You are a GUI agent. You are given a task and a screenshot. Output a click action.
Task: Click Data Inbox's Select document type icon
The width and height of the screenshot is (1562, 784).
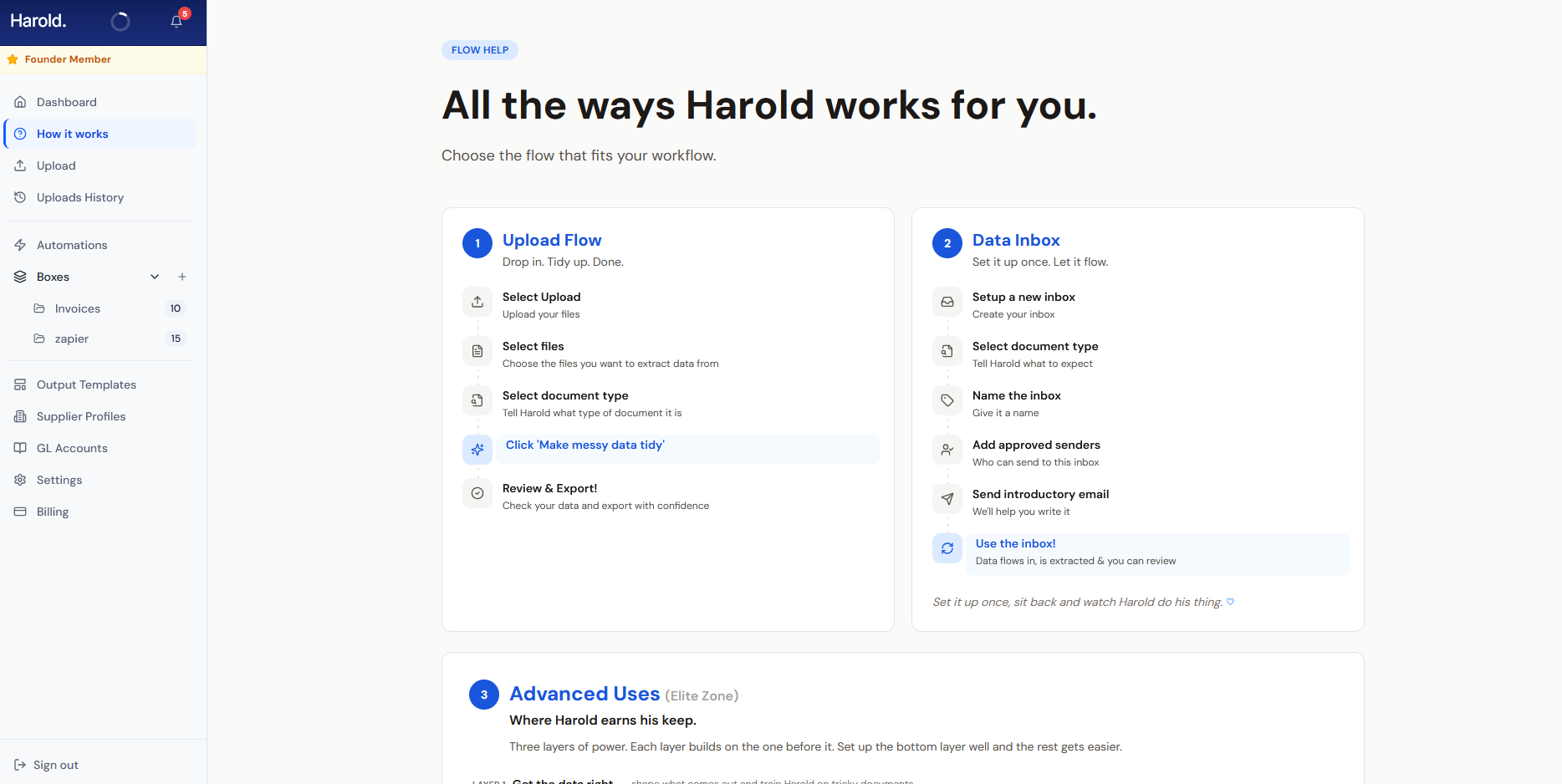pos(947,351)
